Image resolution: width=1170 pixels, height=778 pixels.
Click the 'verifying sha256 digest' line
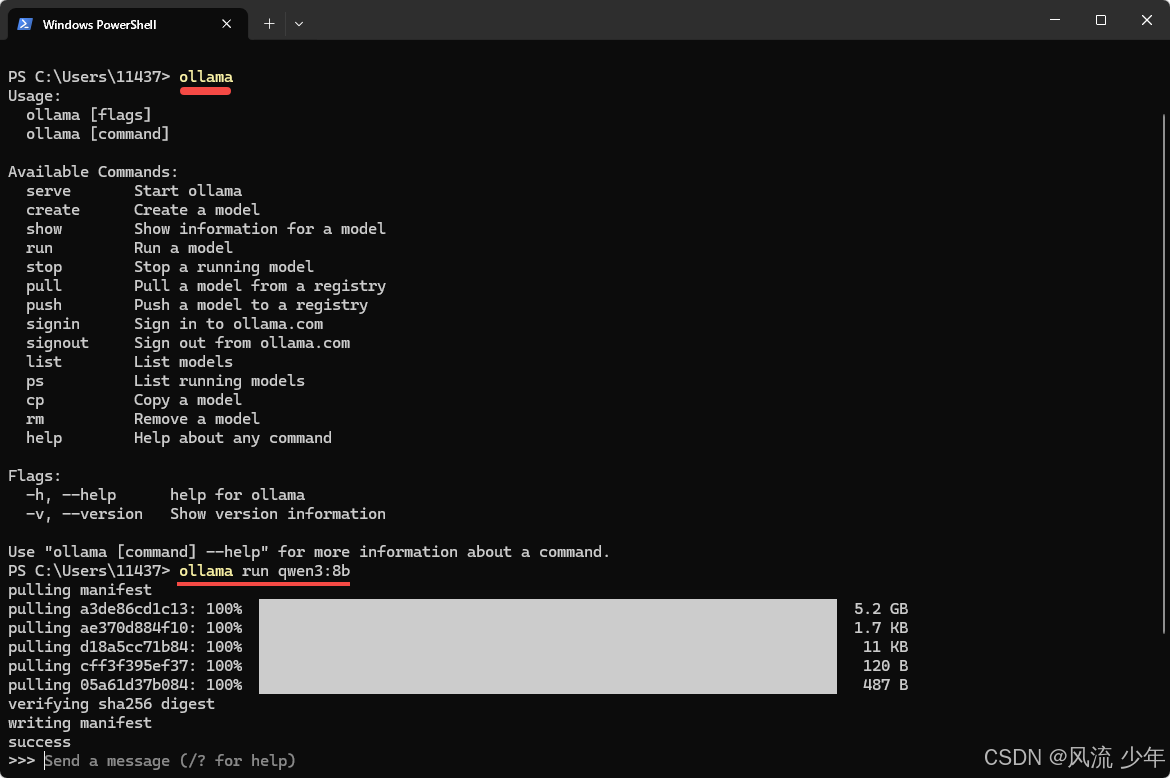pos(111,704)
